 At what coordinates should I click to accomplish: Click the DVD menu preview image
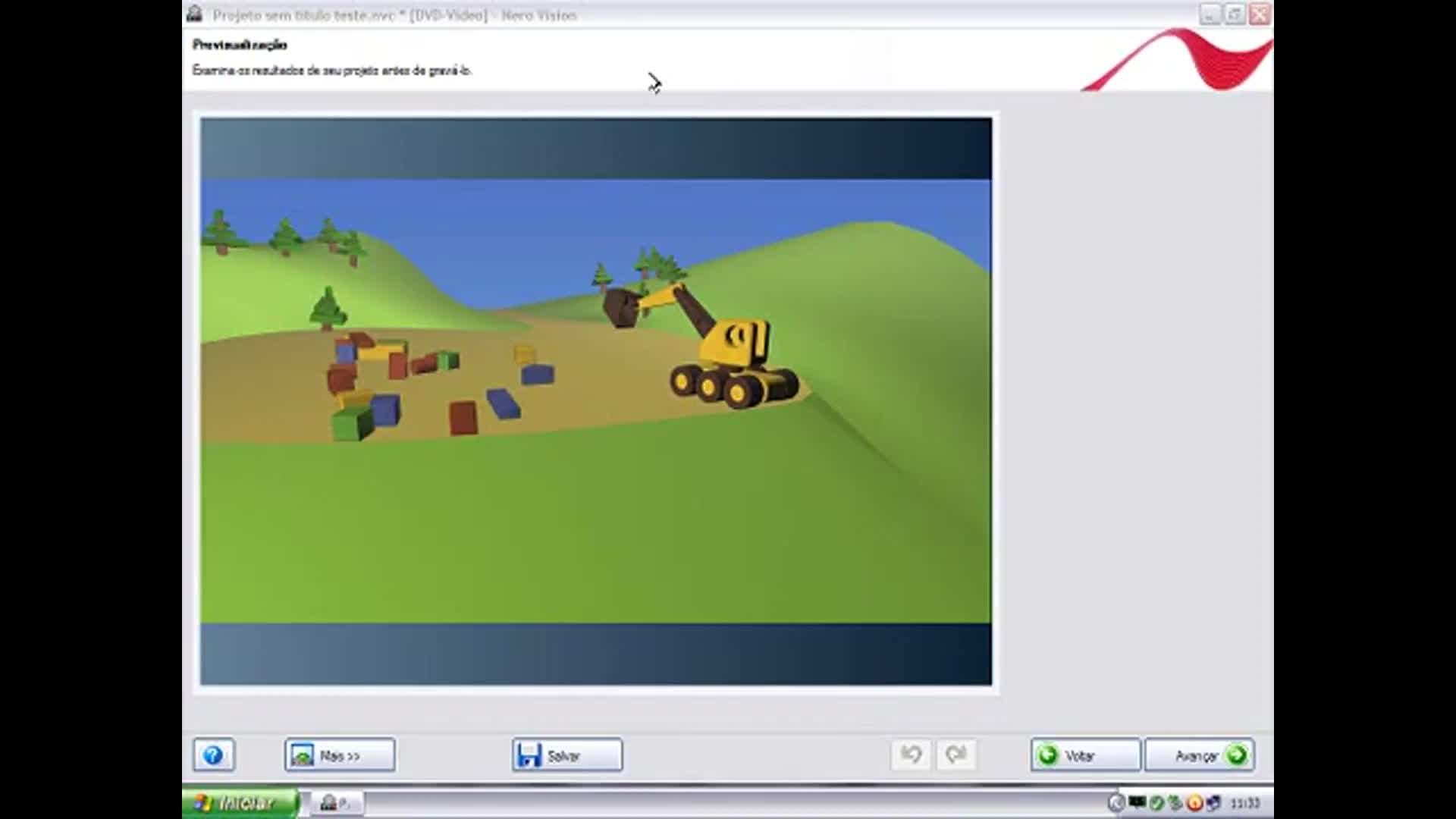coord(596,401)
